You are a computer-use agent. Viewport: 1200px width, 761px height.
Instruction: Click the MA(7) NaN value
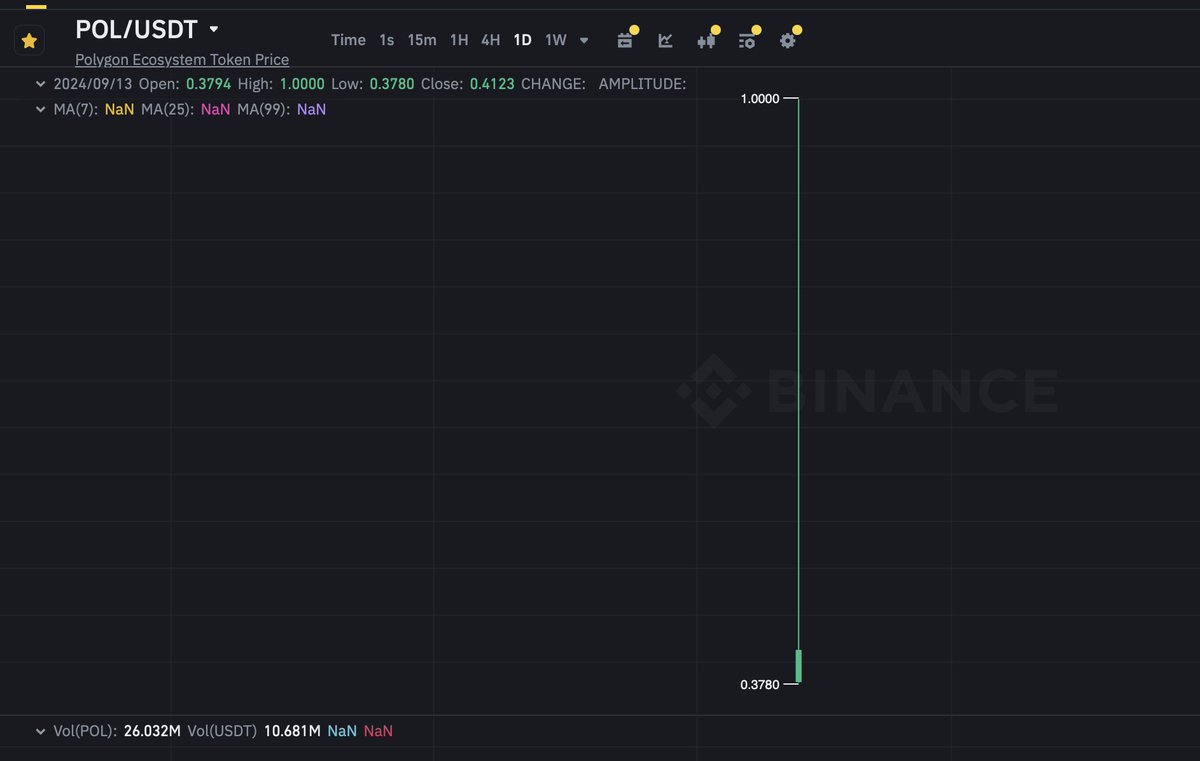(x=119, y=109)
